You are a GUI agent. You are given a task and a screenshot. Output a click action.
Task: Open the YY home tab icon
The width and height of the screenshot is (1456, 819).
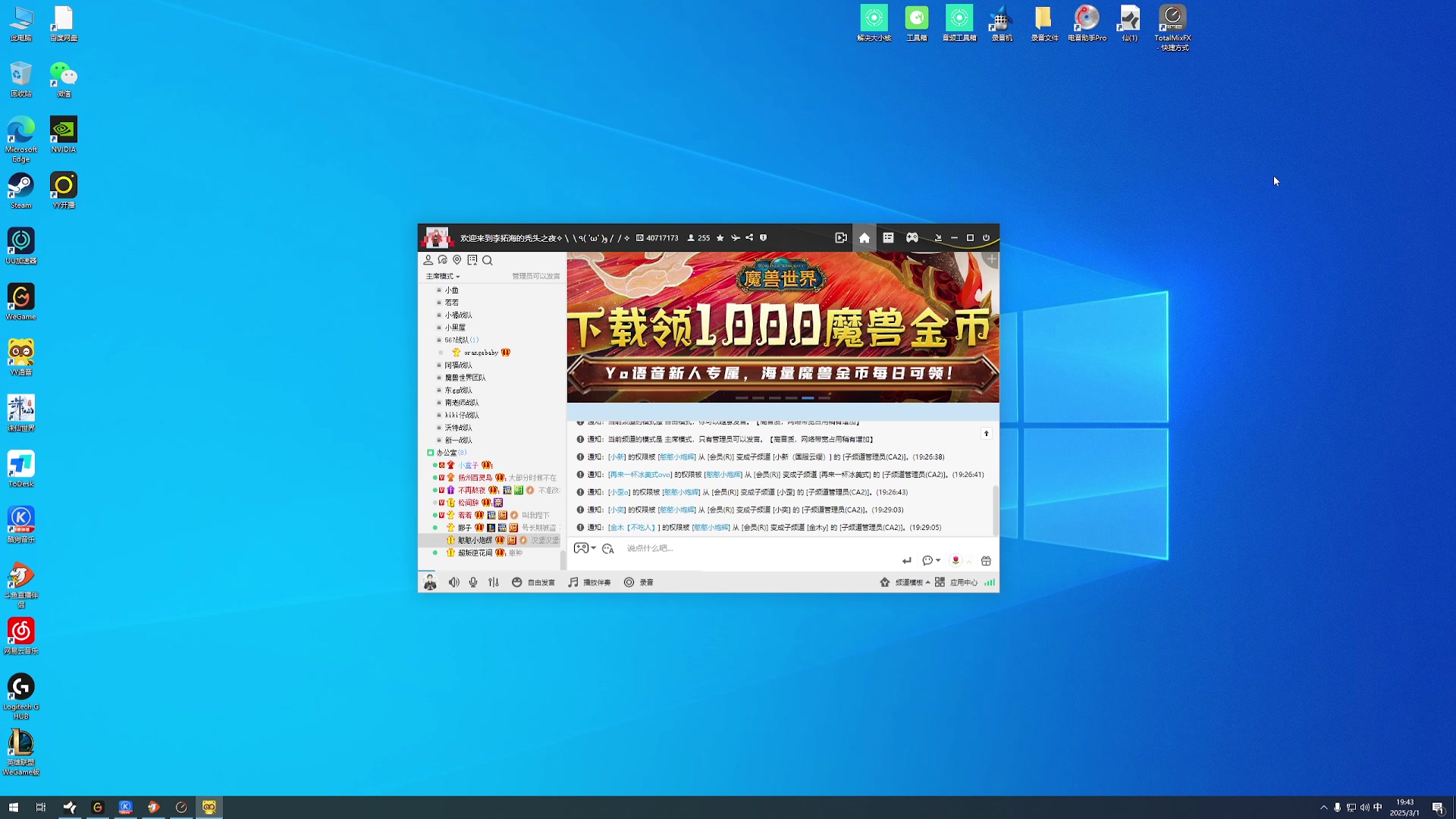pyautogui.click(x=864, y=237)
